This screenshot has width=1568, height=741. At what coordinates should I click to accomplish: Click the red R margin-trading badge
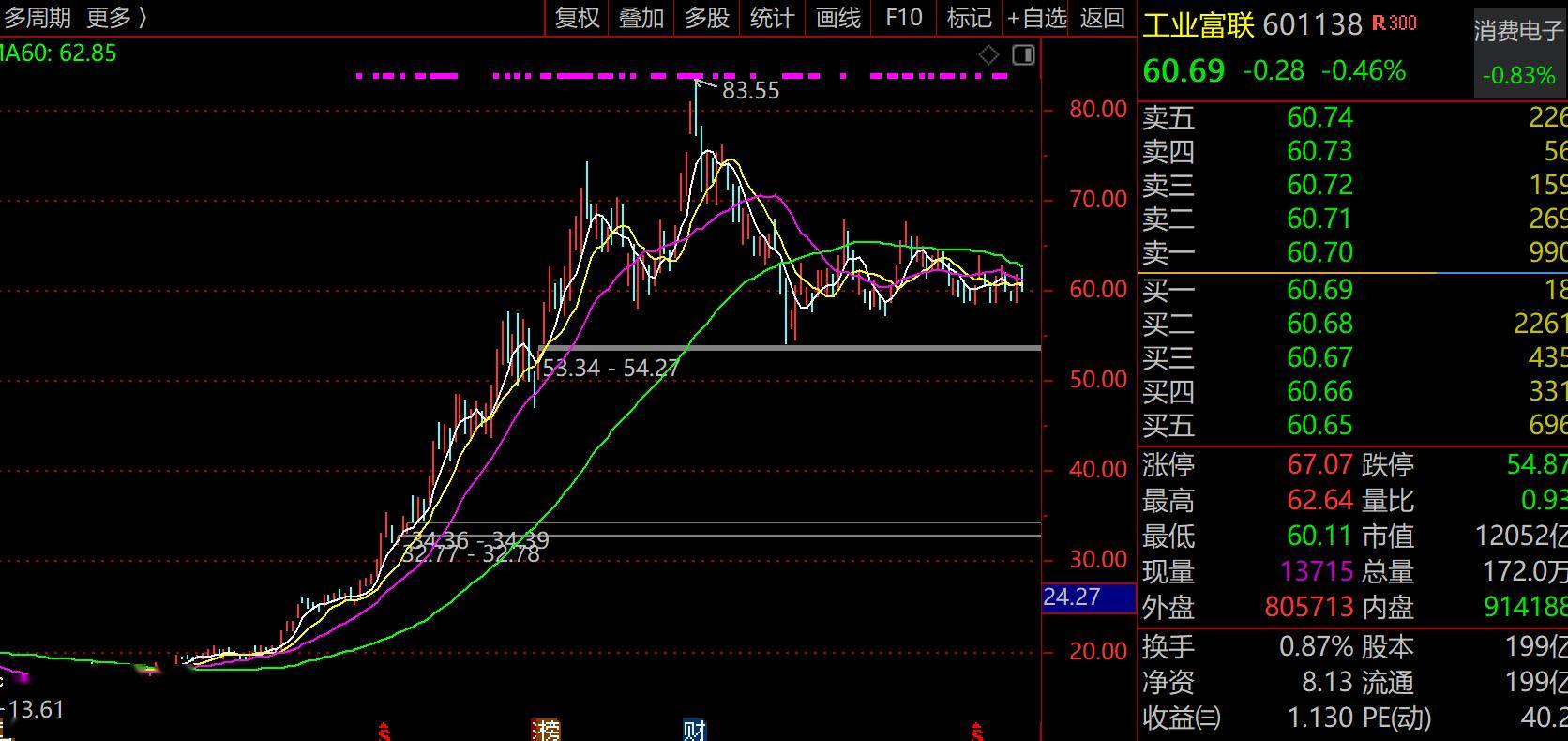[x=1379, y=23]
